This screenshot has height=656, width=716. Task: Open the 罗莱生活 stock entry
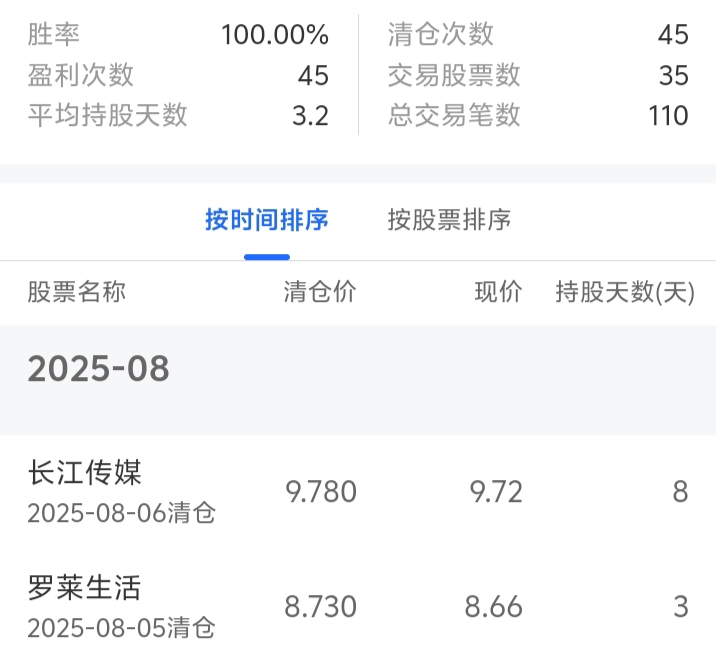click(x=358, y=606)
